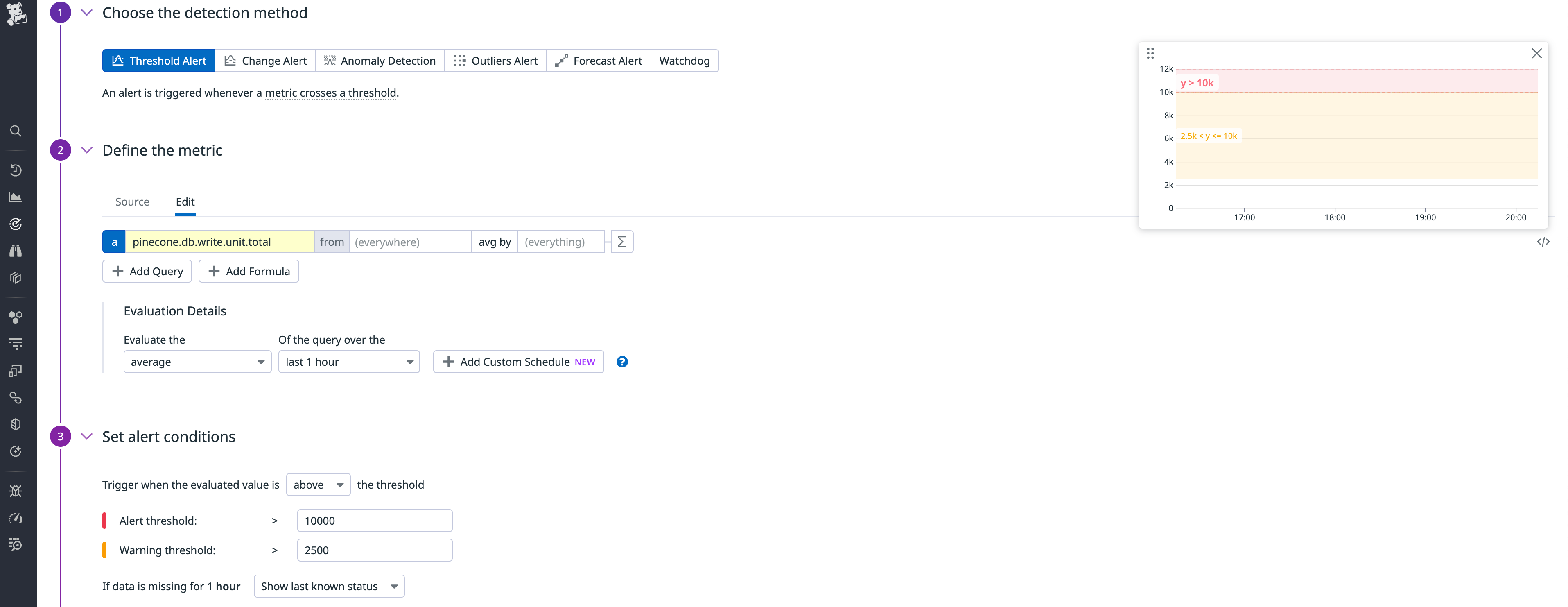Select the Edit tab
Image resolution: width=1568 pixels, height=607 pixels.
click(x=185, y=202)
